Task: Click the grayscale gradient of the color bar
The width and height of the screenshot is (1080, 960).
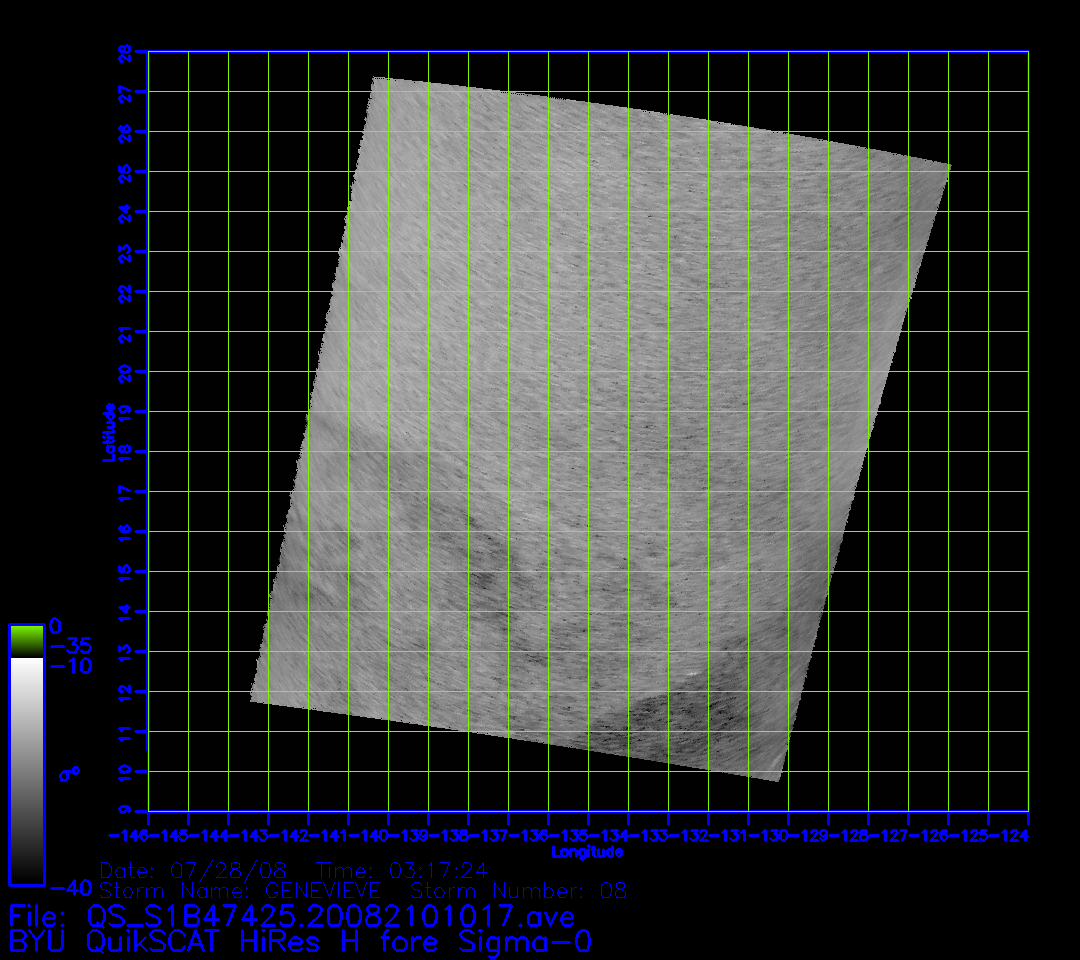Action: click(x=26, y=770)
